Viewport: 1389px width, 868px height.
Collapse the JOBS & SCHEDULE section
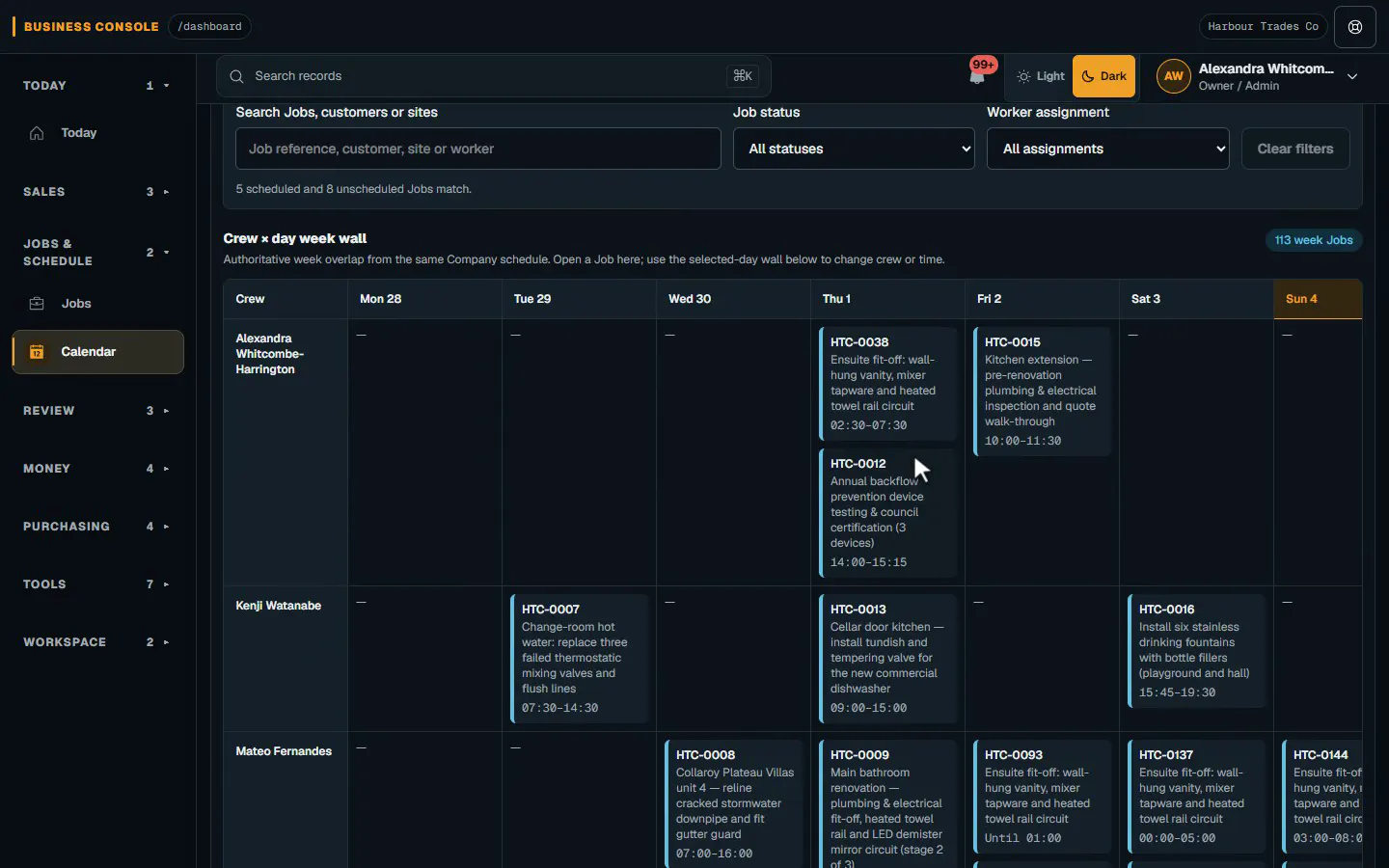(x=96, y=253)
